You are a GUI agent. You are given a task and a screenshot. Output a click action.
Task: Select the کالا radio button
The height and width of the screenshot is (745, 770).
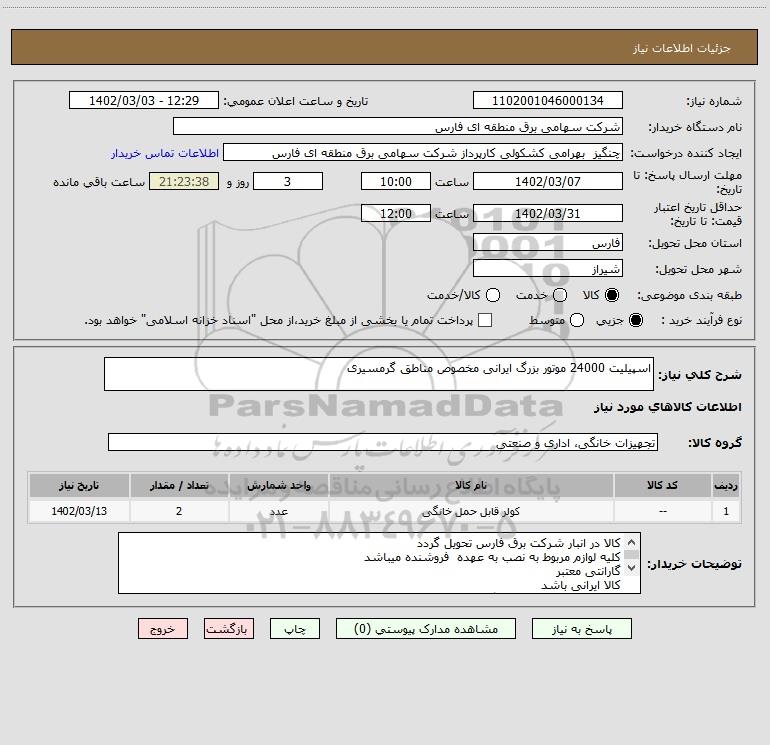(612, 295)
